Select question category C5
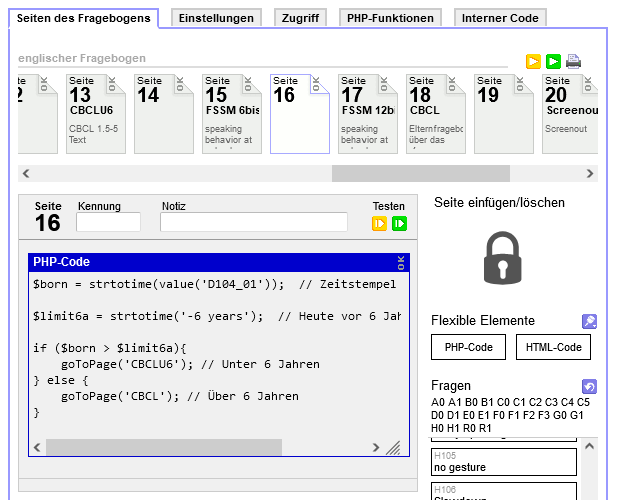 [583, 402]
